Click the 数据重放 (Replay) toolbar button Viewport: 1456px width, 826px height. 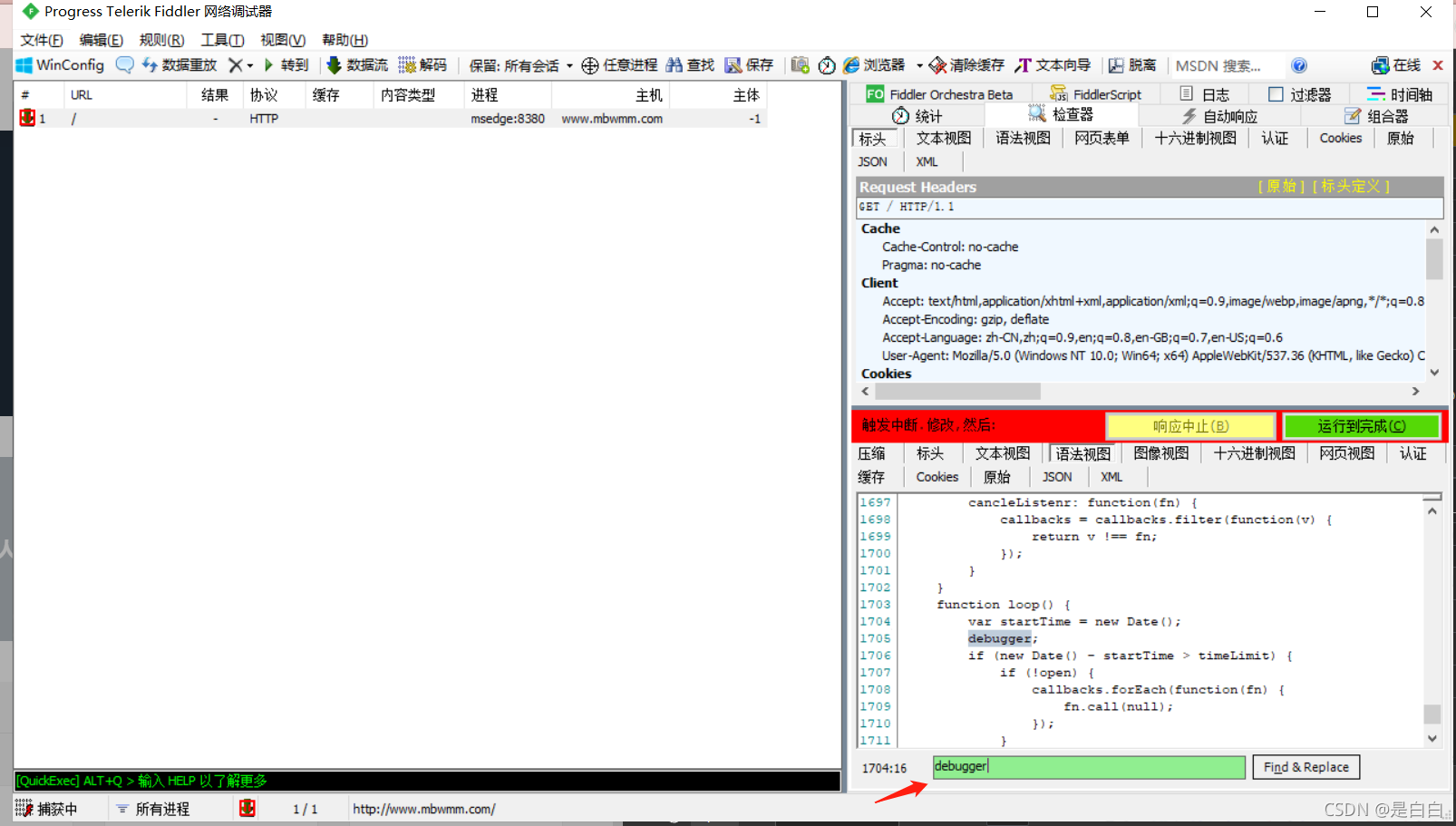click(x=180, y=65)
